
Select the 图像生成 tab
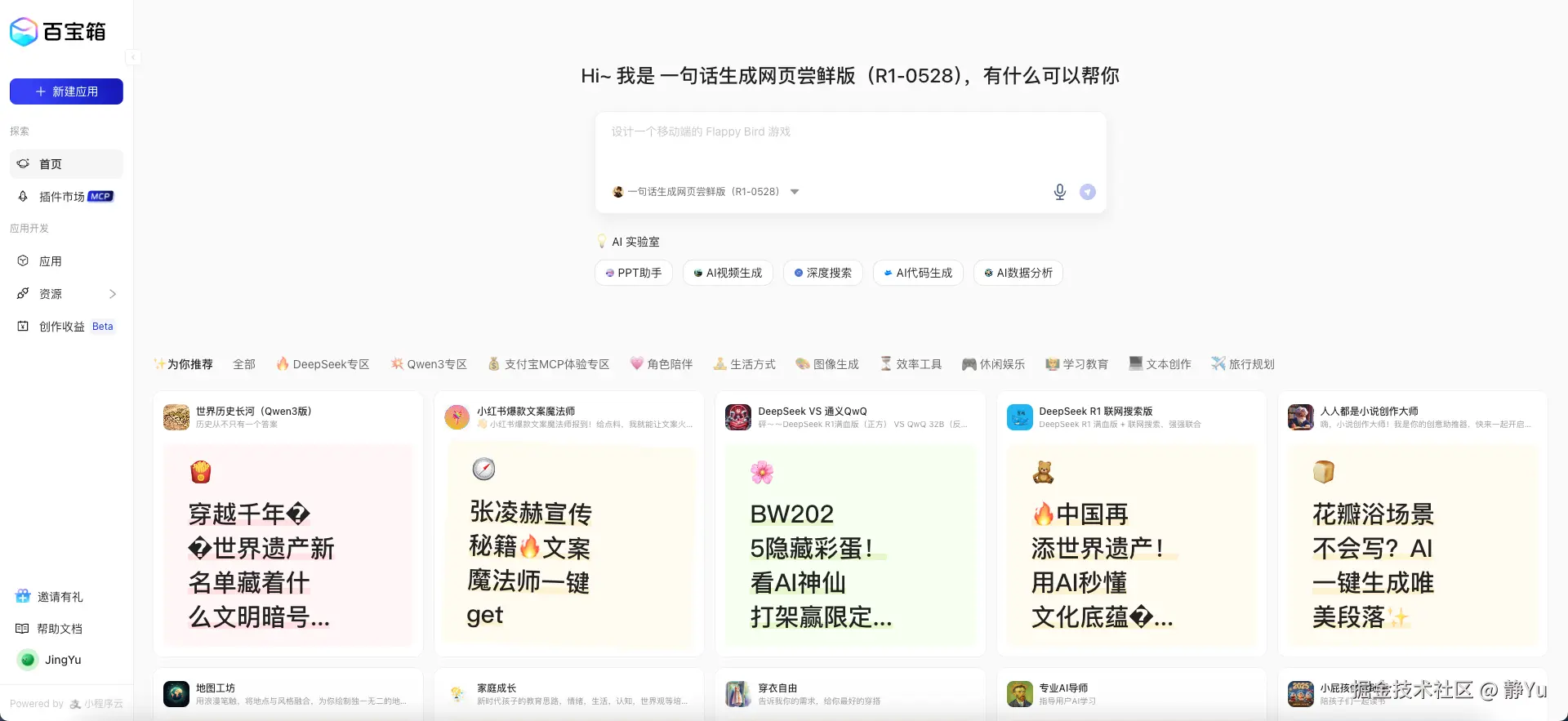827,364
